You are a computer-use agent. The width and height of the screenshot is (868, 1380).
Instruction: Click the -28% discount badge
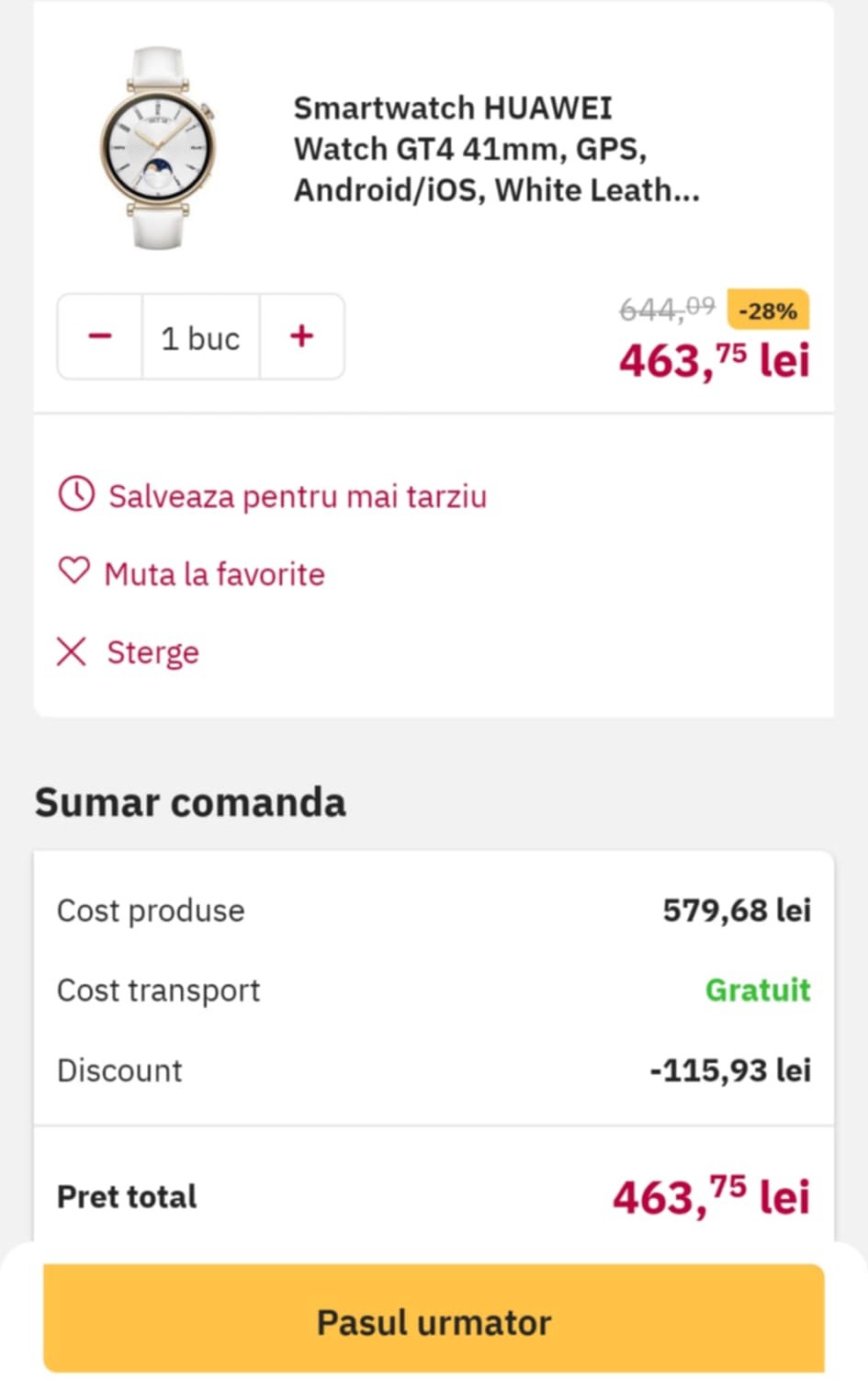tap(767, 311)
